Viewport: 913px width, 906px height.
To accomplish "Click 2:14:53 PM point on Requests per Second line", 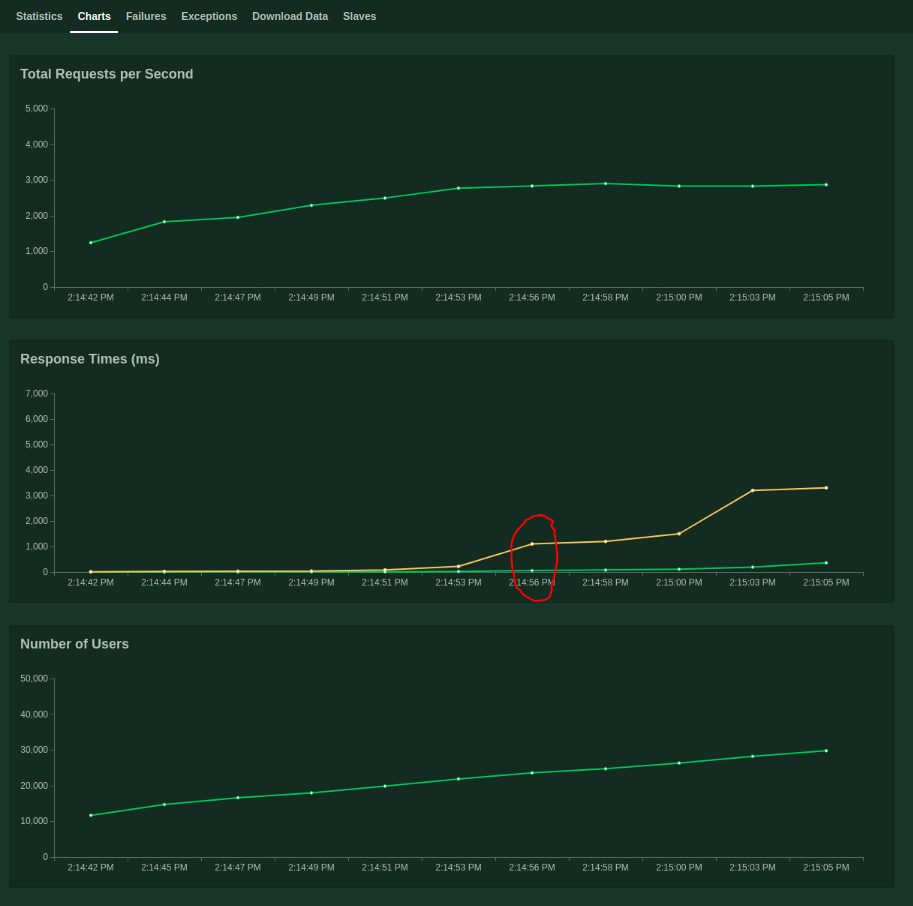I will click(458, 188).
